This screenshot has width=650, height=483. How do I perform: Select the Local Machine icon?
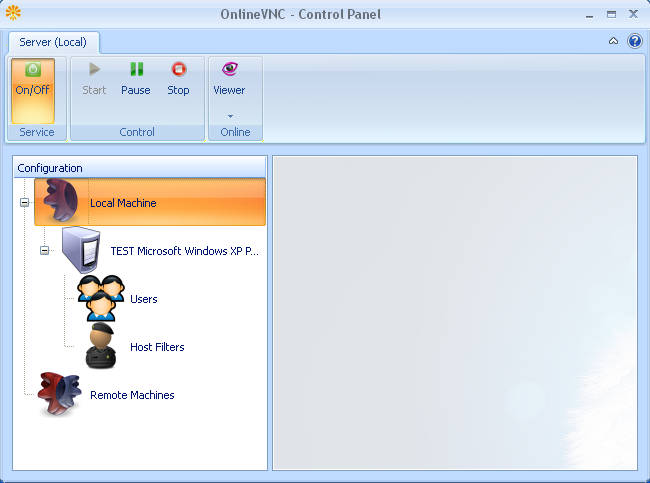61,201
